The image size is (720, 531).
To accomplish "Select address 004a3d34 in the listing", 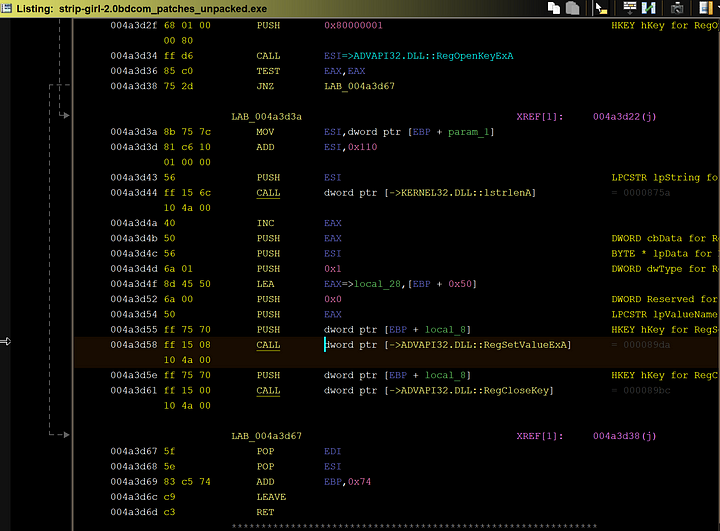I will click(x=134, y=56).
